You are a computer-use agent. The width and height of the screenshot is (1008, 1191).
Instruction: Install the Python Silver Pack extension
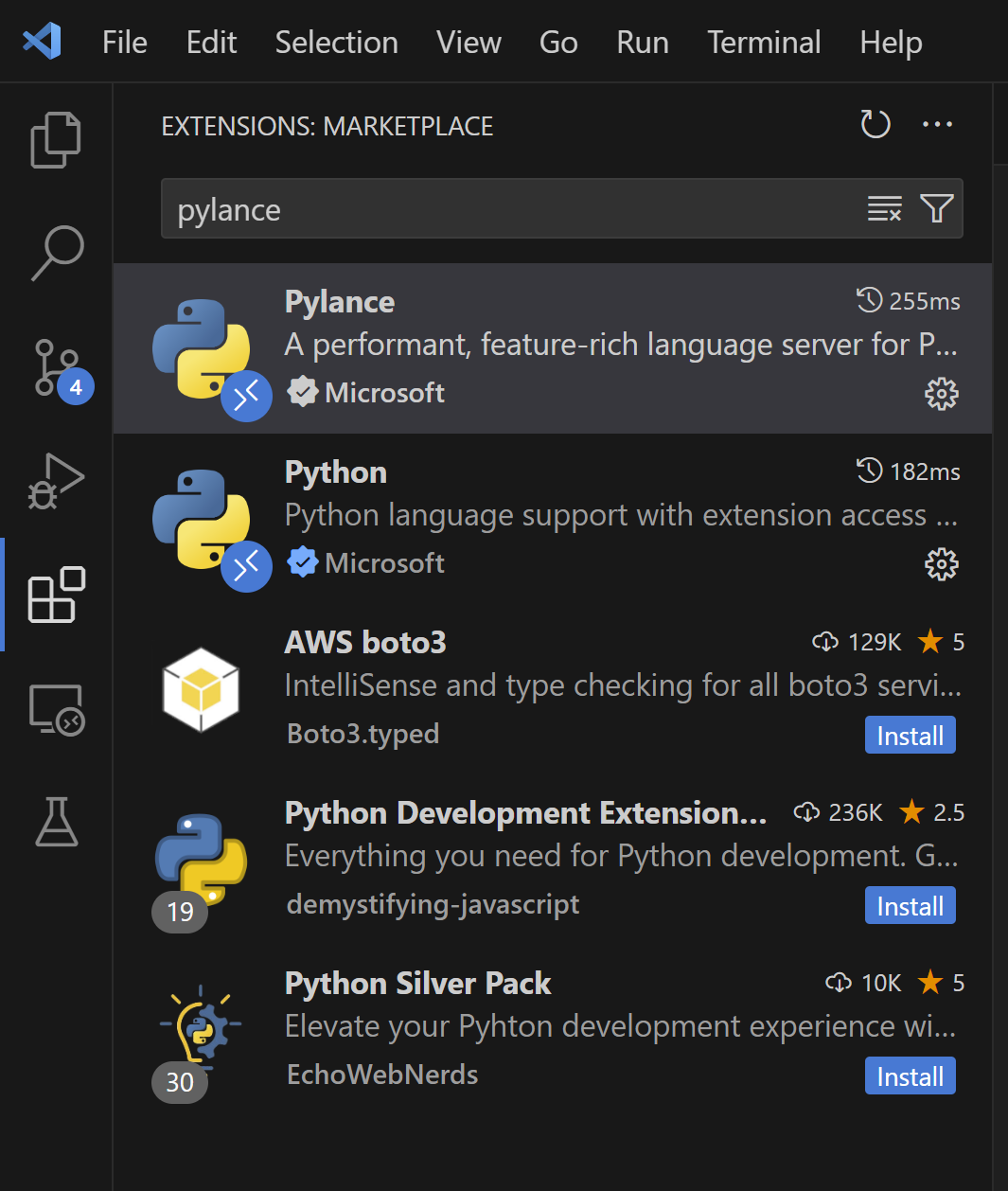pos(910,1076)
